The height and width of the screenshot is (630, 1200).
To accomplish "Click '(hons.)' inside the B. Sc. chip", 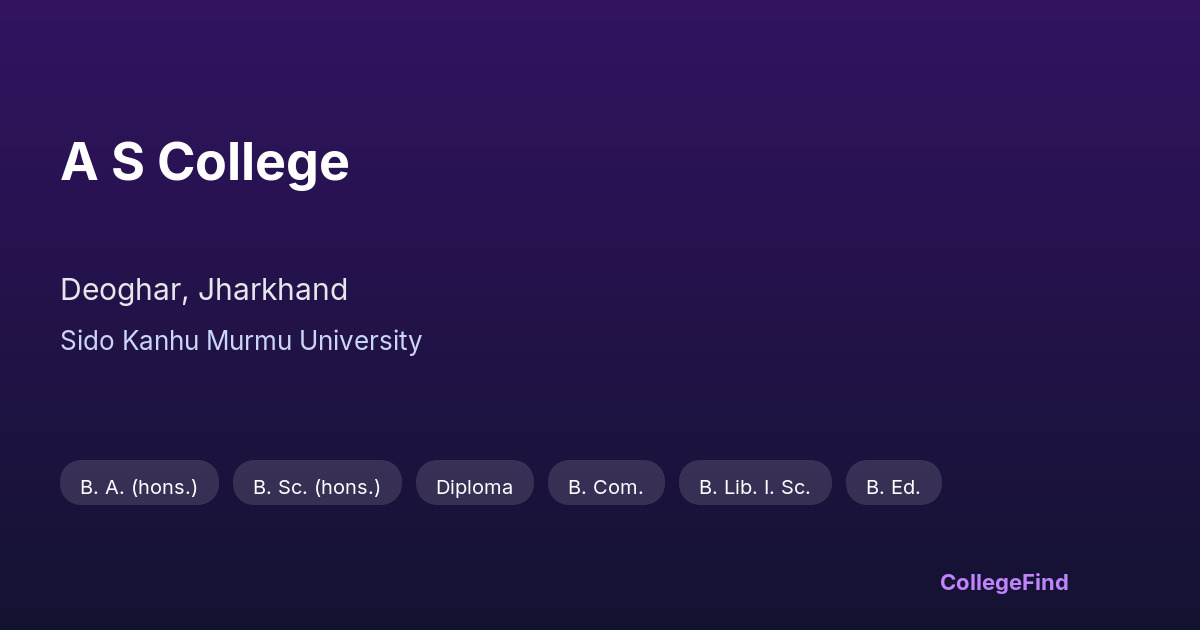I will [x=347, y=487].
